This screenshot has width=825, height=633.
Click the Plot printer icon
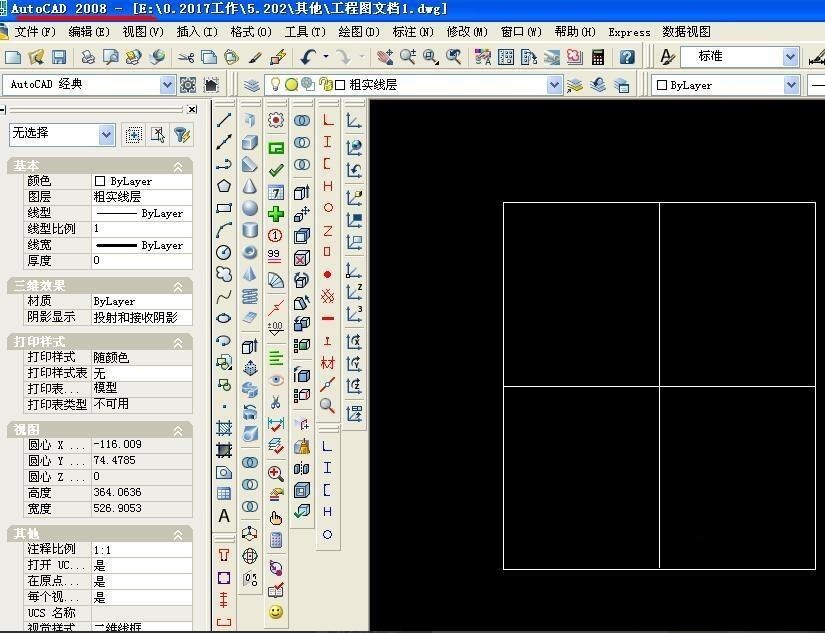tap(88, 57)
